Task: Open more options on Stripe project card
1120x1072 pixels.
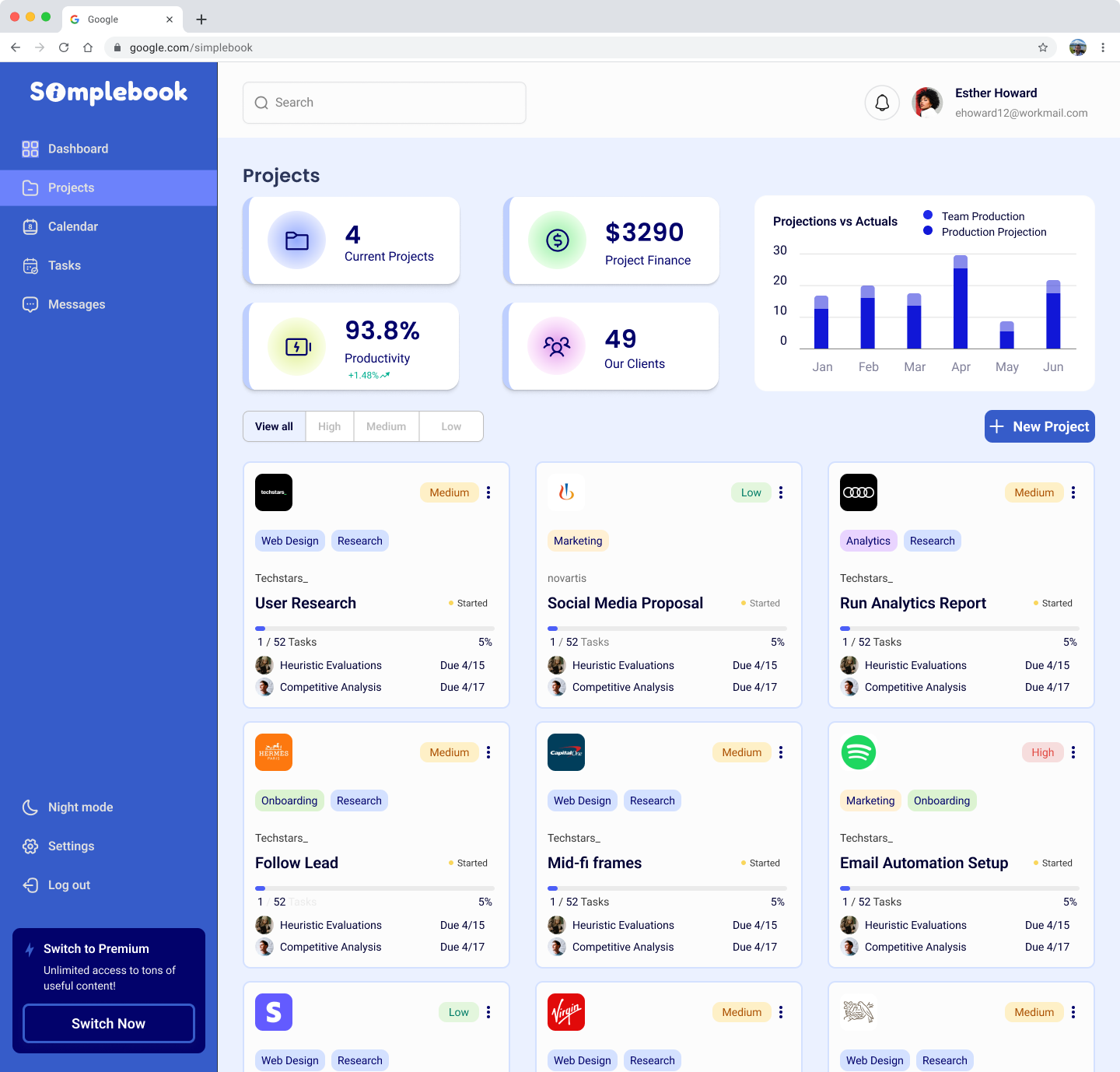Action: coord(488,1012)
